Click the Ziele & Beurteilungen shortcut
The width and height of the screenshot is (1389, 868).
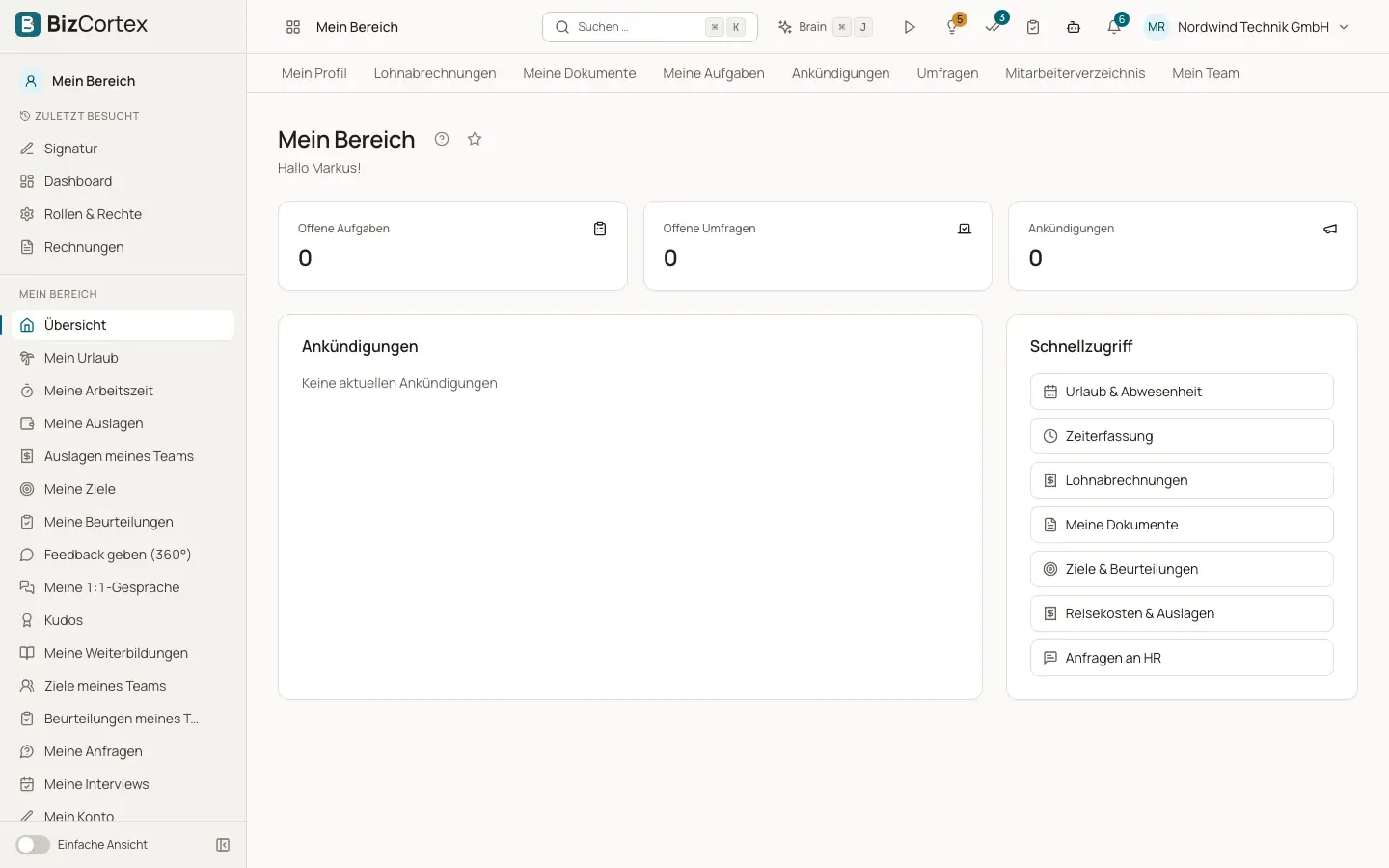tap(1182, 569)
